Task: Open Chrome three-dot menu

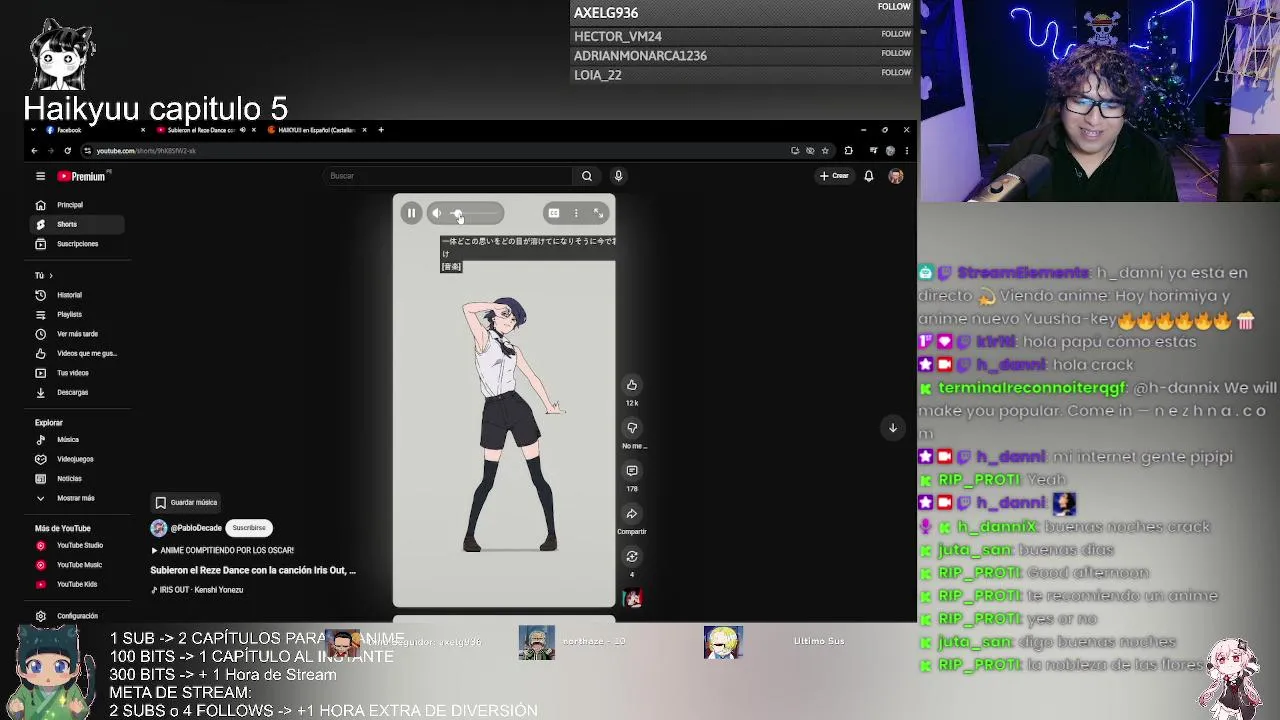Action: pos(906,151)
